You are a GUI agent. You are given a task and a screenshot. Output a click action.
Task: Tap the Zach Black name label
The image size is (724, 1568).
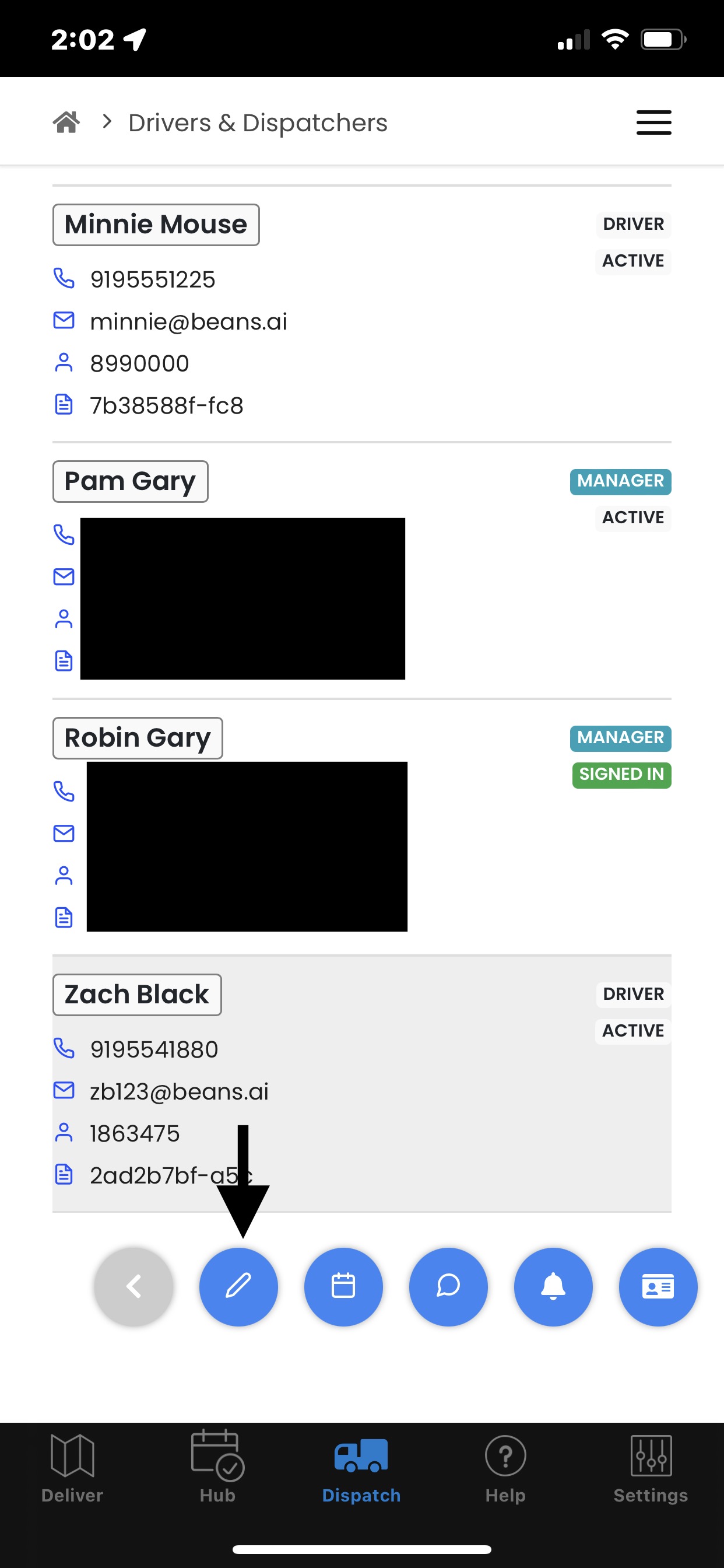coord(137,995)
